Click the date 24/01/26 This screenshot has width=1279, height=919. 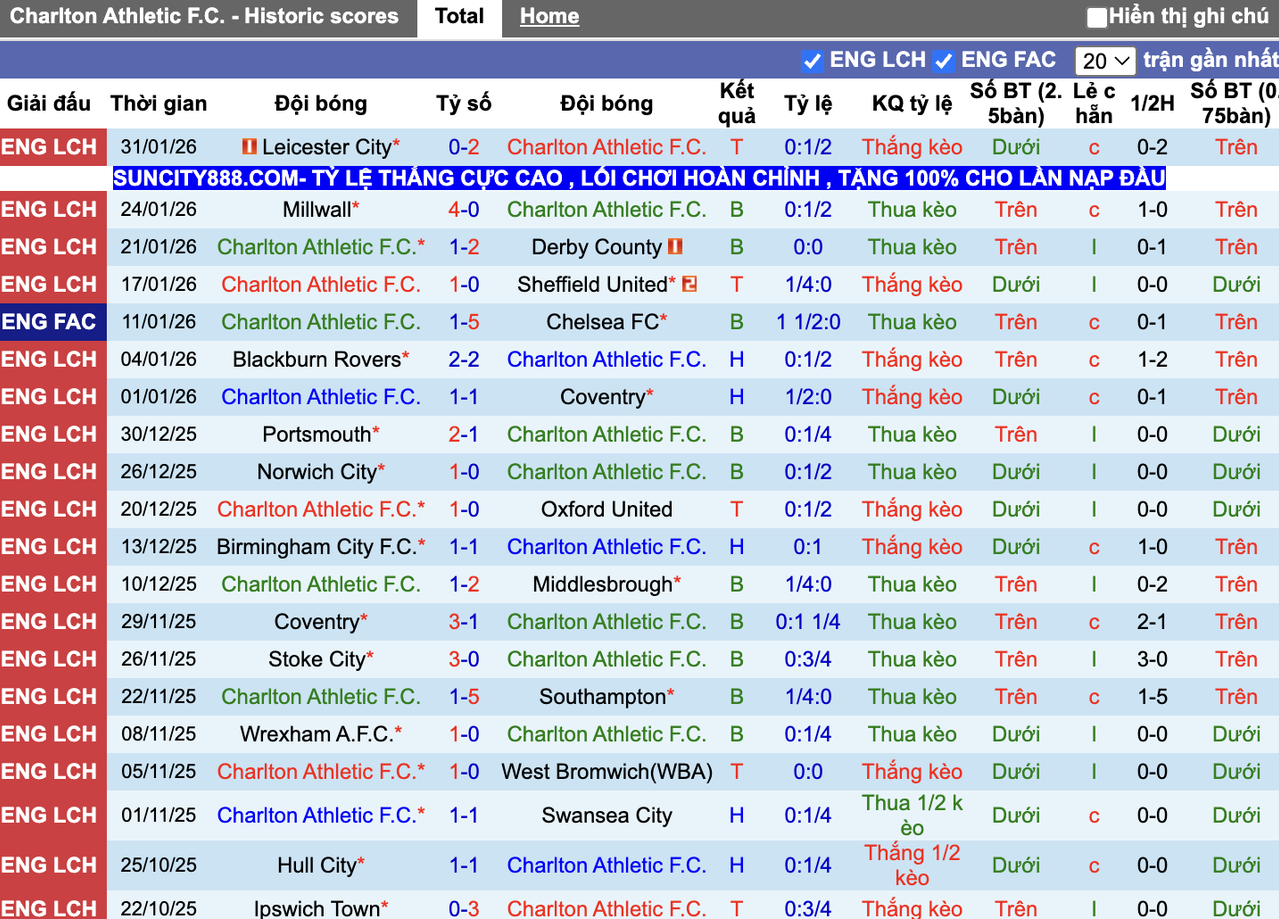[x=159, y=210]
